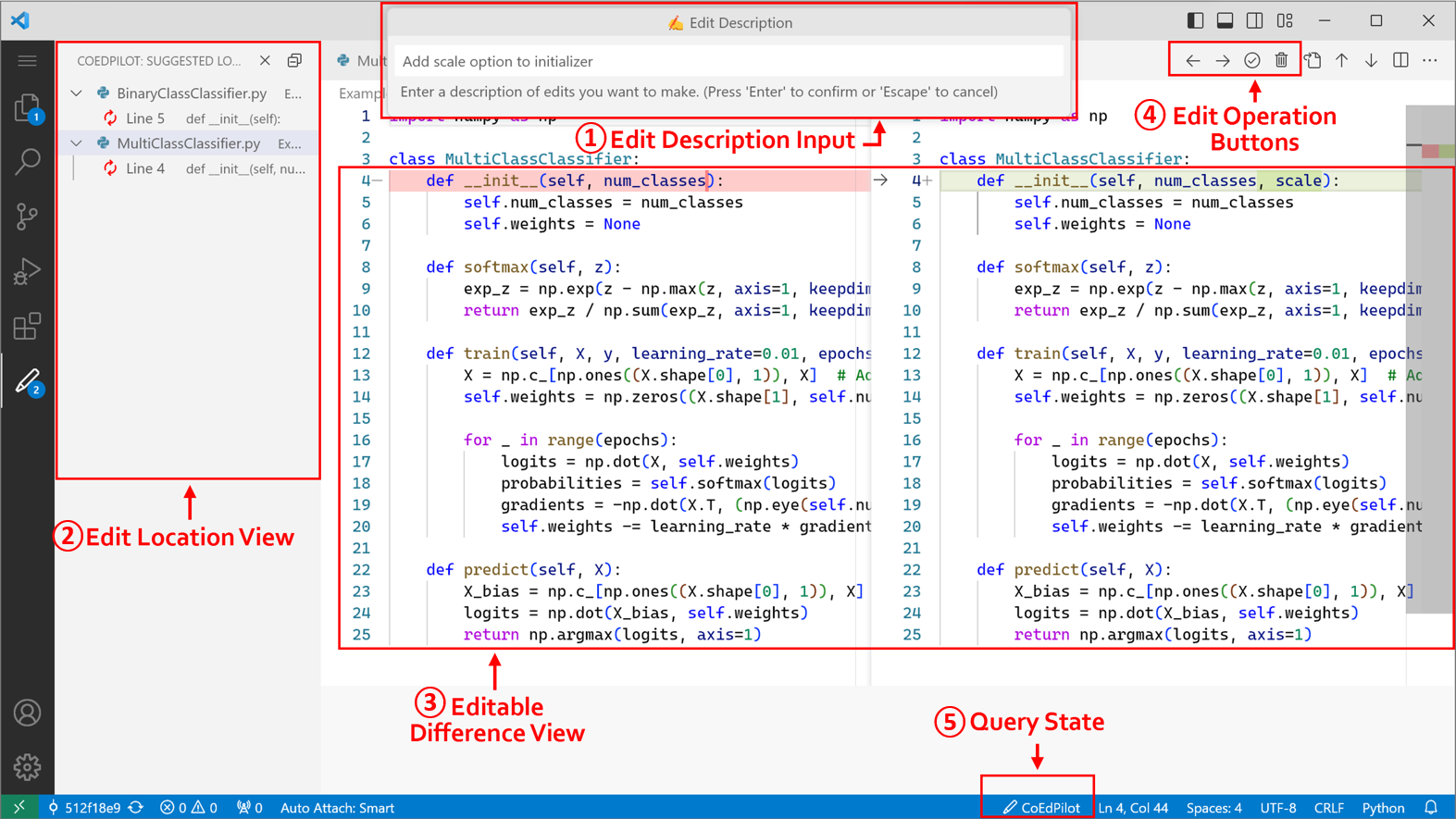Viewport: 1456px width, 819px height.
Task: Open the hamburger application menu
Action: pyautogui.click(x=28, y=61)
